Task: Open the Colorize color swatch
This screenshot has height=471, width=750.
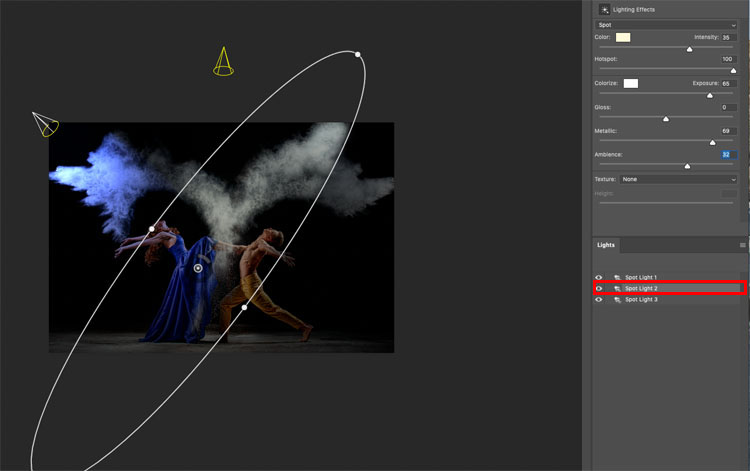Action: [631, 84]
